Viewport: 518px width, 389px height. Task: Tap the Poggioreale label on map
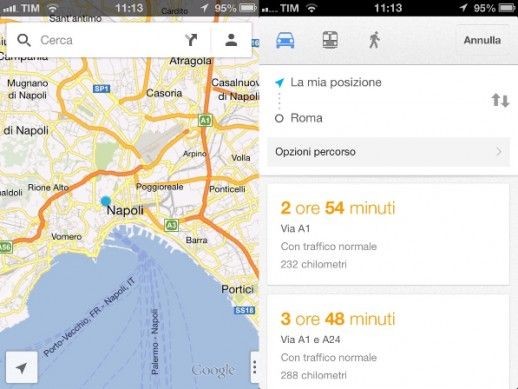coord(159,187)
